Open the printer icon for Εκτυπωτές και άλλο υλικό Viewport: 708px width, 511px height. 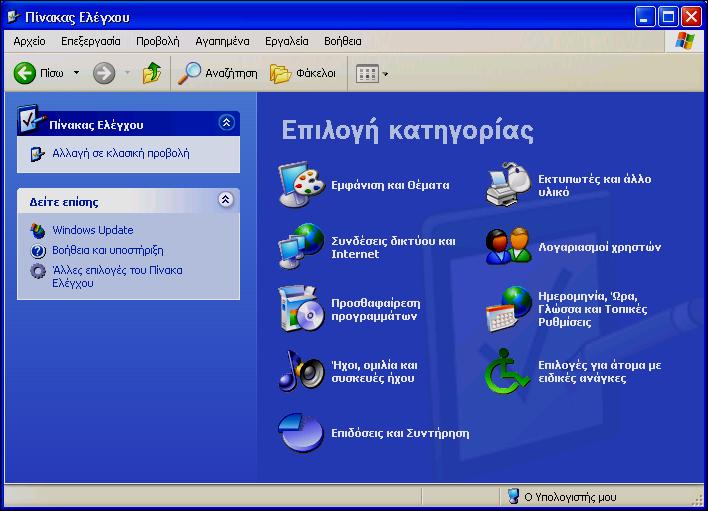508,185
